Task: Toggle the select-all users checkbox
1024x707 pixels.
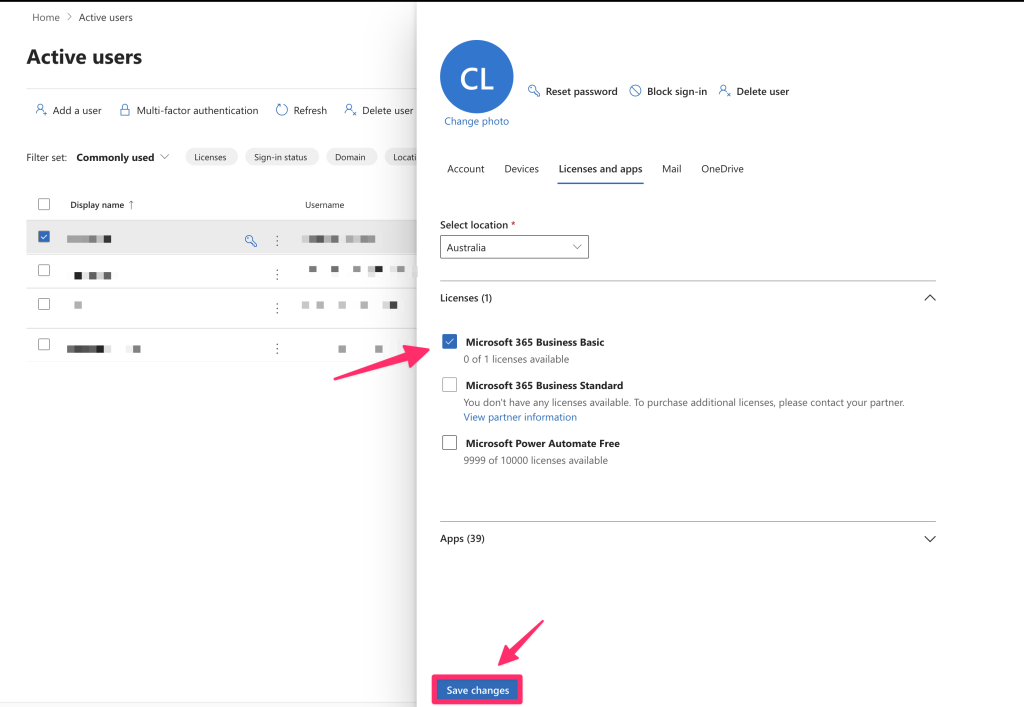Action: coord(44,204)
